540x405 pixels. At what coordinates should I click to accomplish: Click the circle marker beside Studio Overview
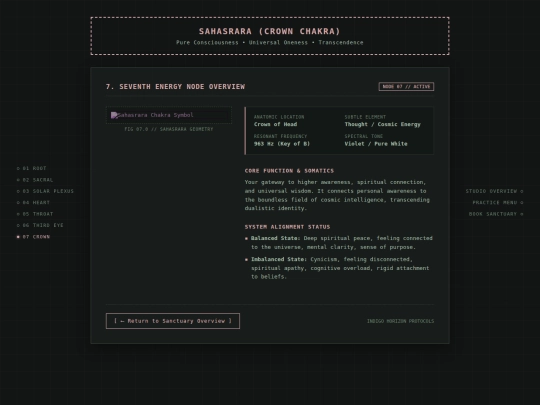point(522,191)
